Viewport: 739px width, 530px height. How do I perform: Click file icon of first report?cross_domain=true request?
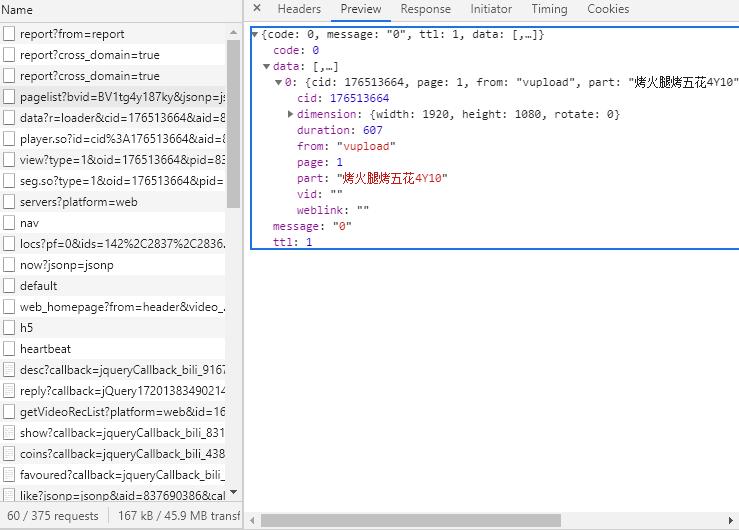click(9, 55)
